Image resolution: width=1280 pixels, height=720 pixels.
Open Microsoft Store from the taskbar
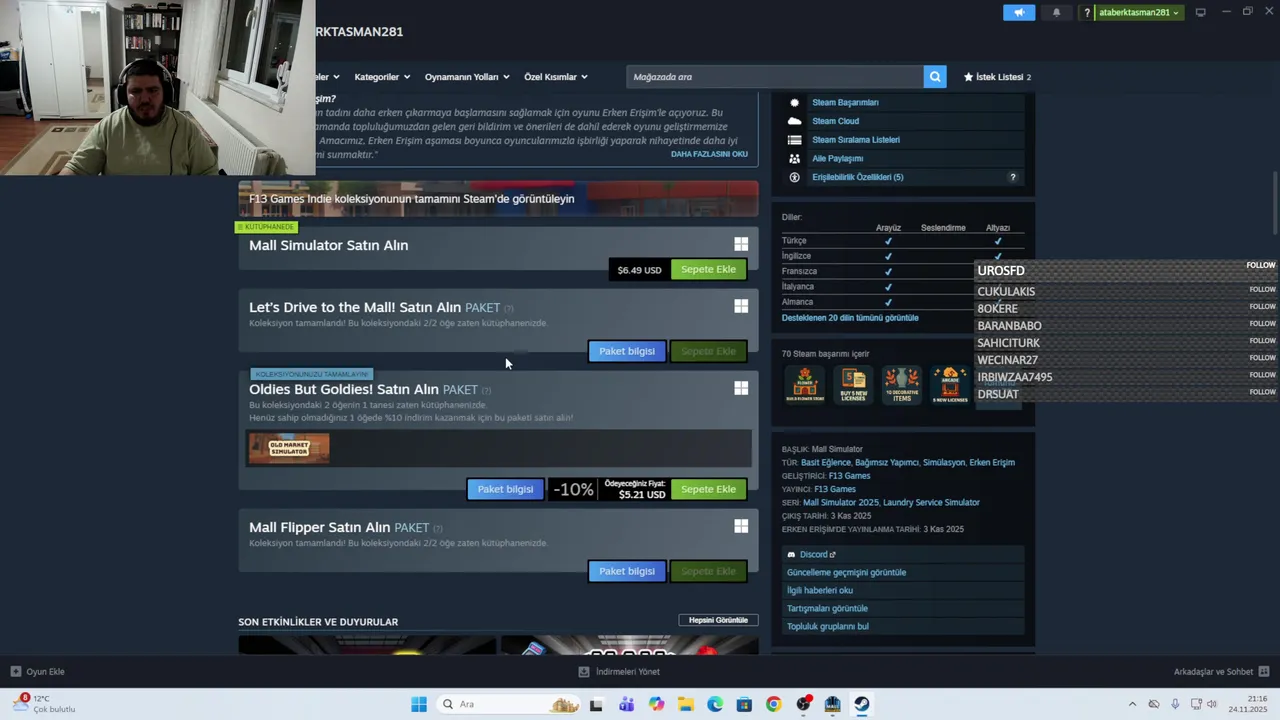tap(744, 704)
